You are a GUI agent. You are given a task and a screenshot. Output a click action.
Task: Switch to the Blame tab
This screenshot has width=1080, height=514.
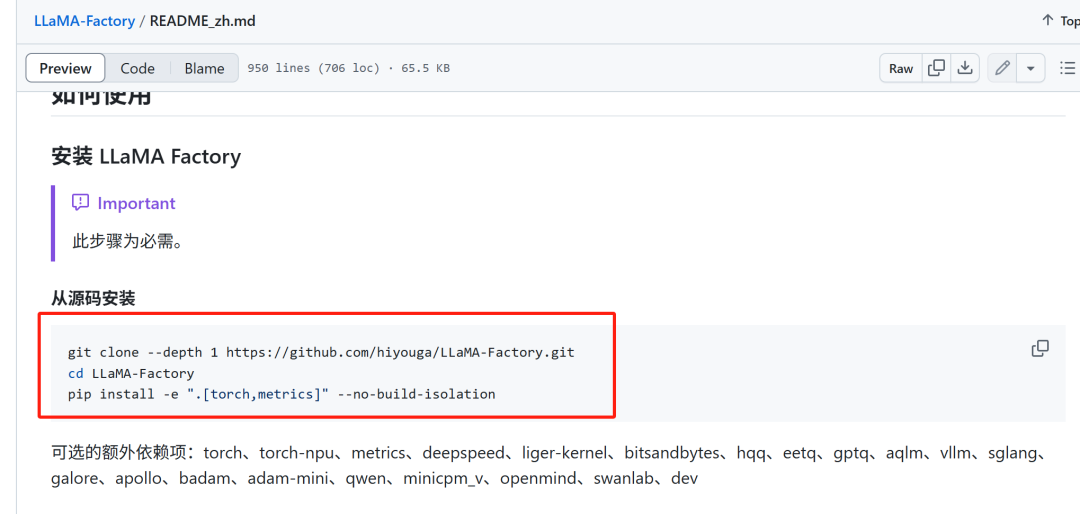(x=204, y=68)
